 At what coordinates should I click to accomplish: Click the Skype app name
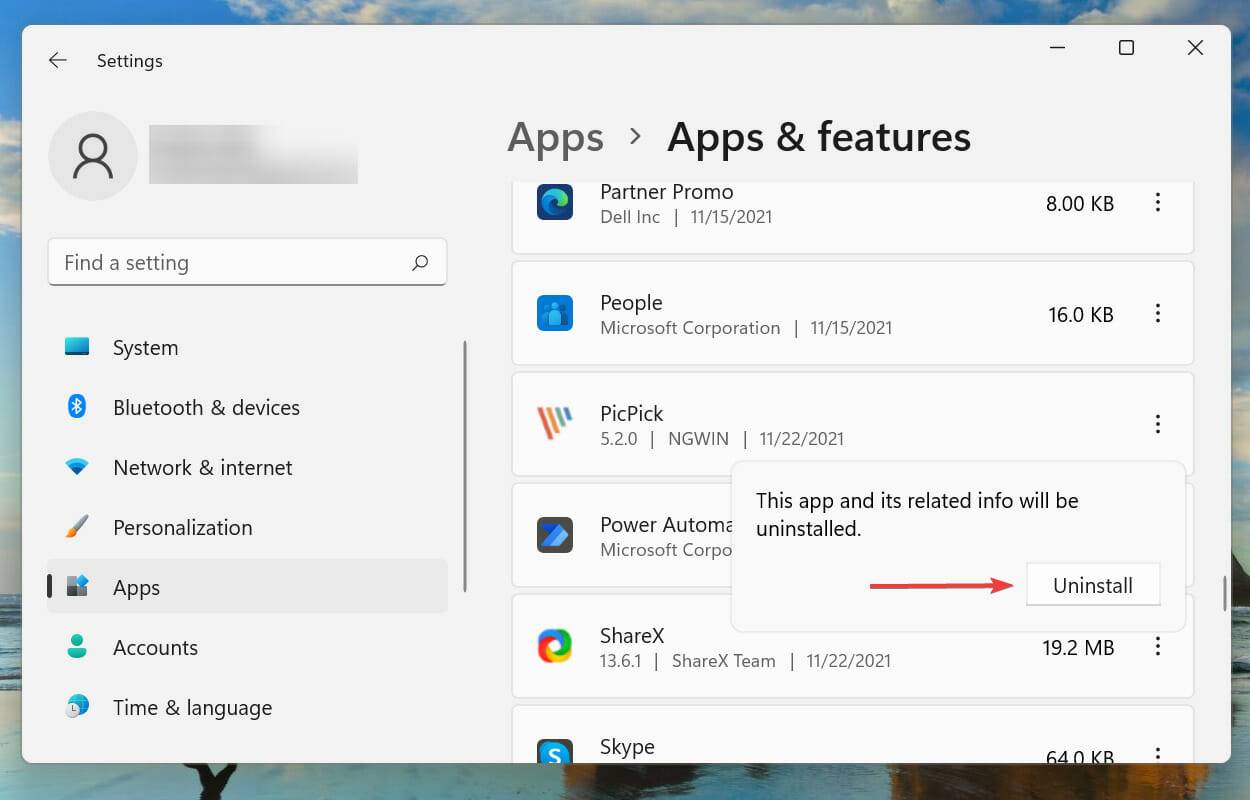627,747
